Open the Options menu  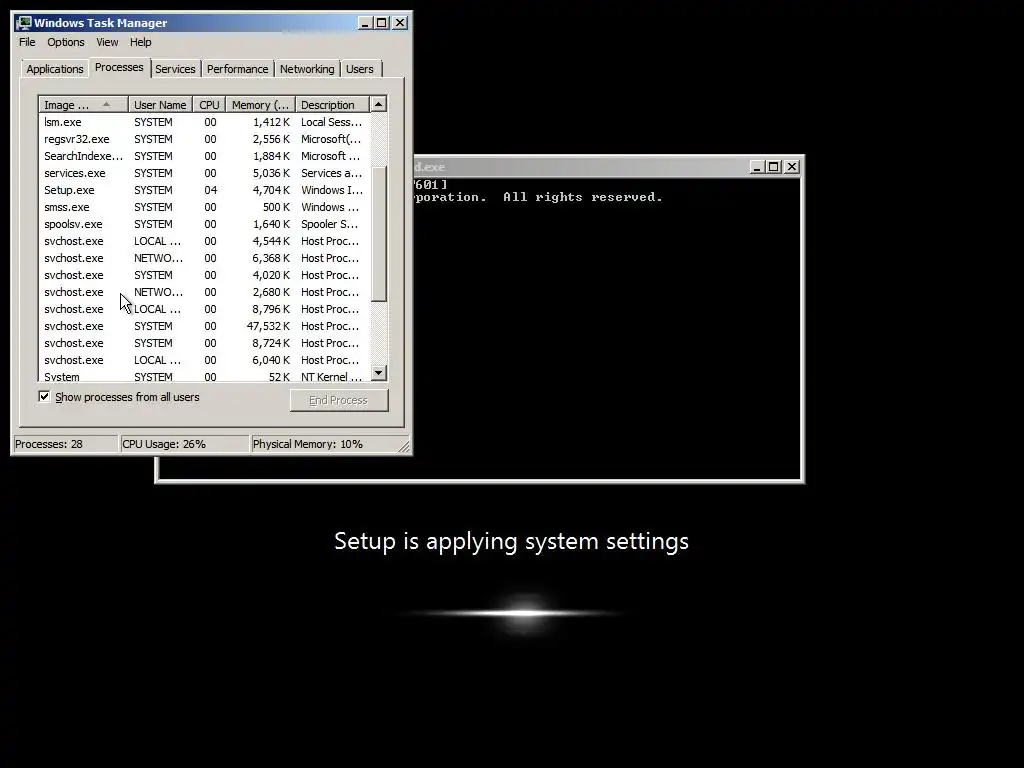(65, 42)
